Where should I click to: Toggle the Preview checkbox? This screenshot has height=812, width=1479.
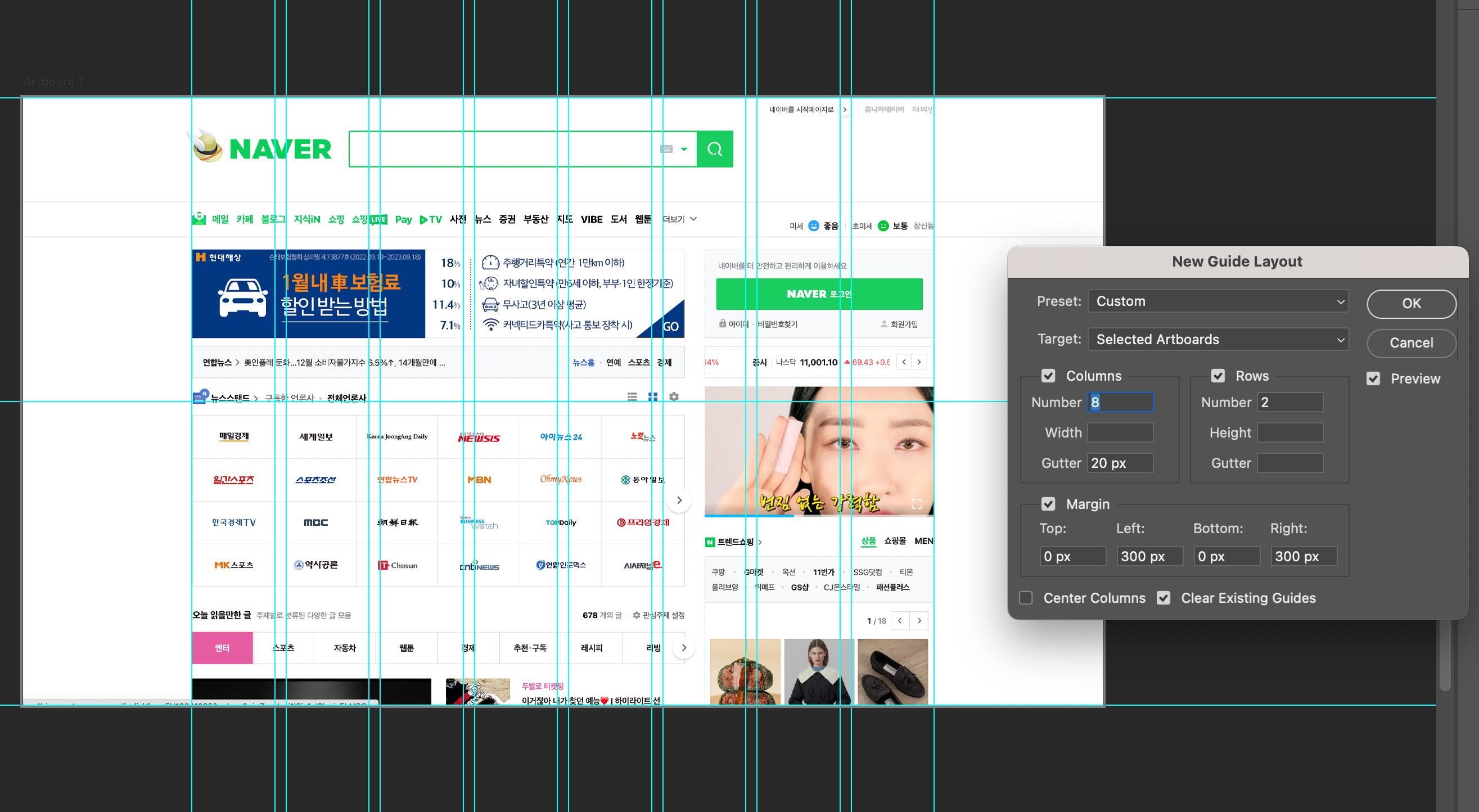point(1373,379)
